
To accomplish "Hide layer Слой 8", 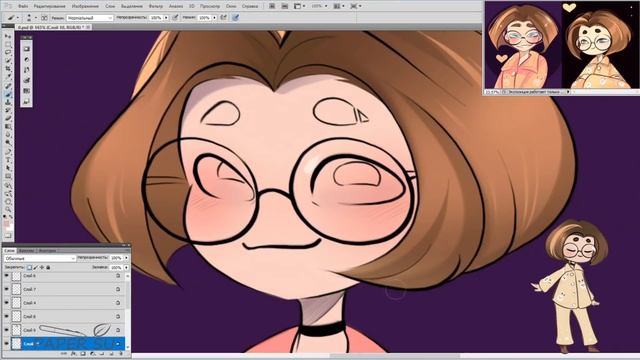I will 7,316.
